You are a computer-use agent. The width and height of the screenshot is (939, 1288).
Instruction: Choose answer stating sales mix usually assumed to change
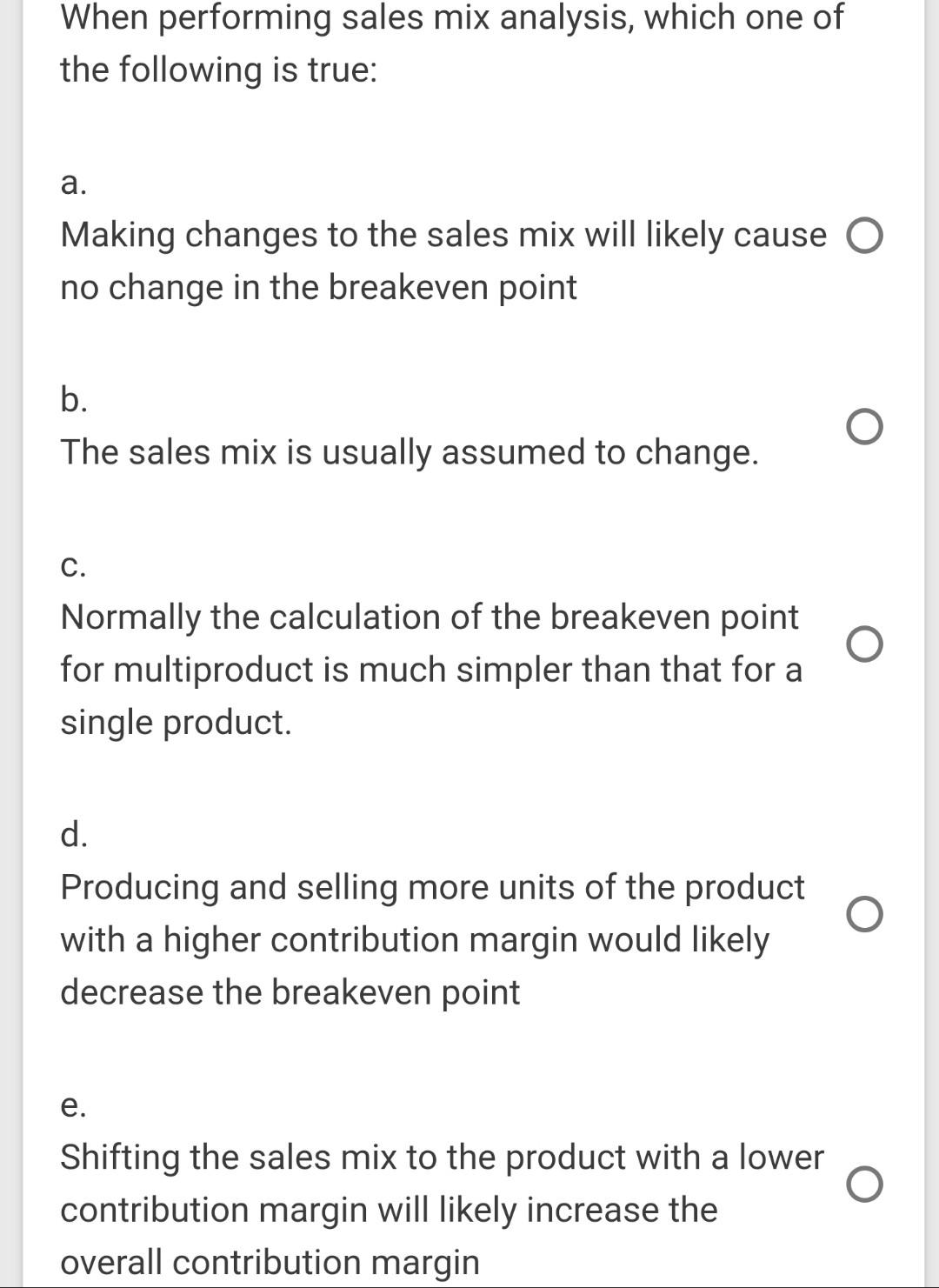tap(865, 426)
